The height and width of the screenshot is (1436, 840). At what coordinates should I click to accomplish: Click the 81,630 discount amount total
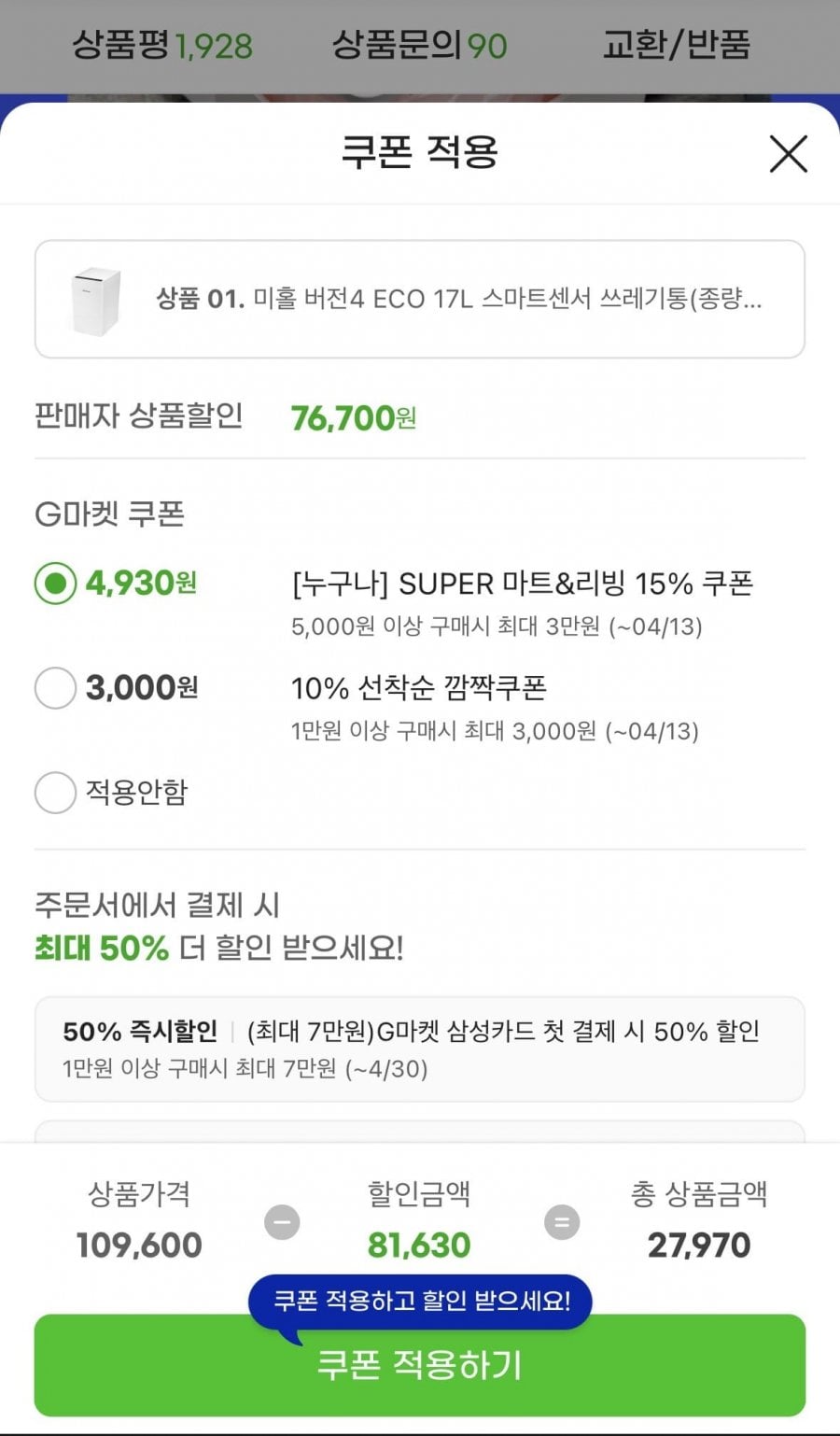coord(419,1245)
